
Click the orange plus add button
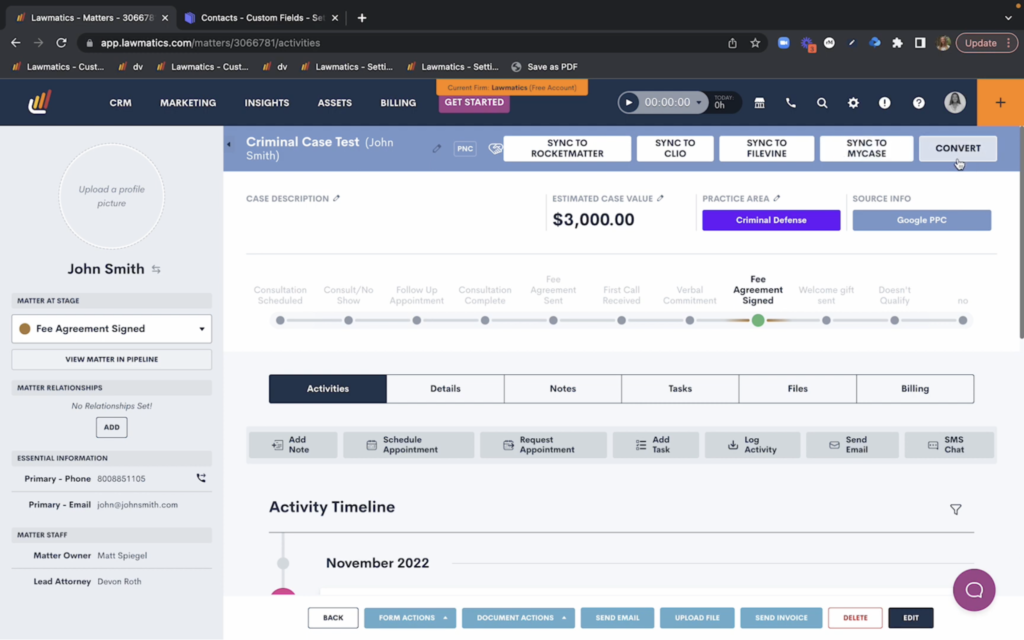click(x=1000, y=103)
